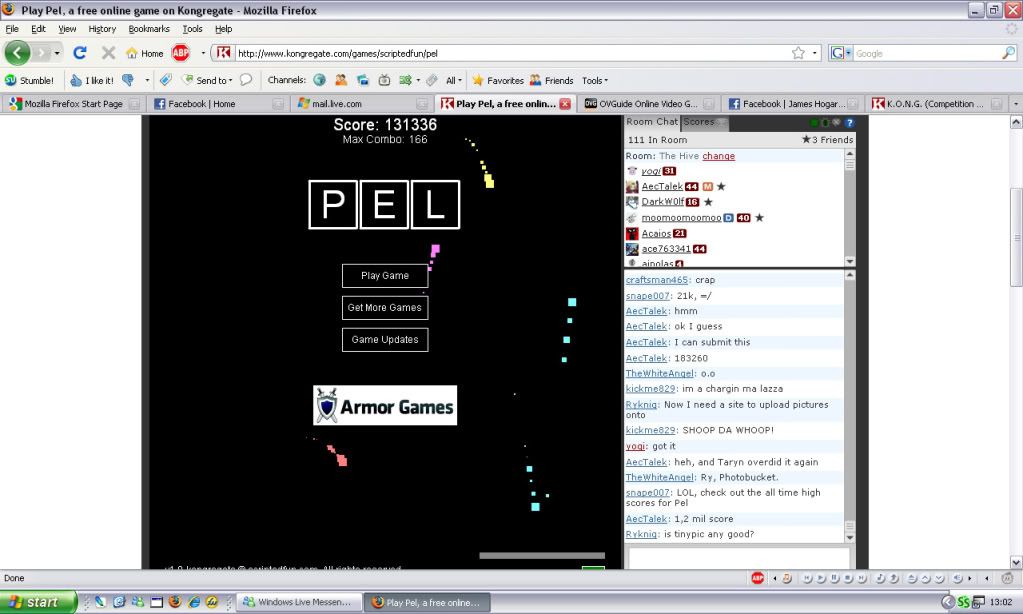The image size is (1023, 614).
Task: Click the StumbleUpon tag icon
Action: (x=166, y=80)
